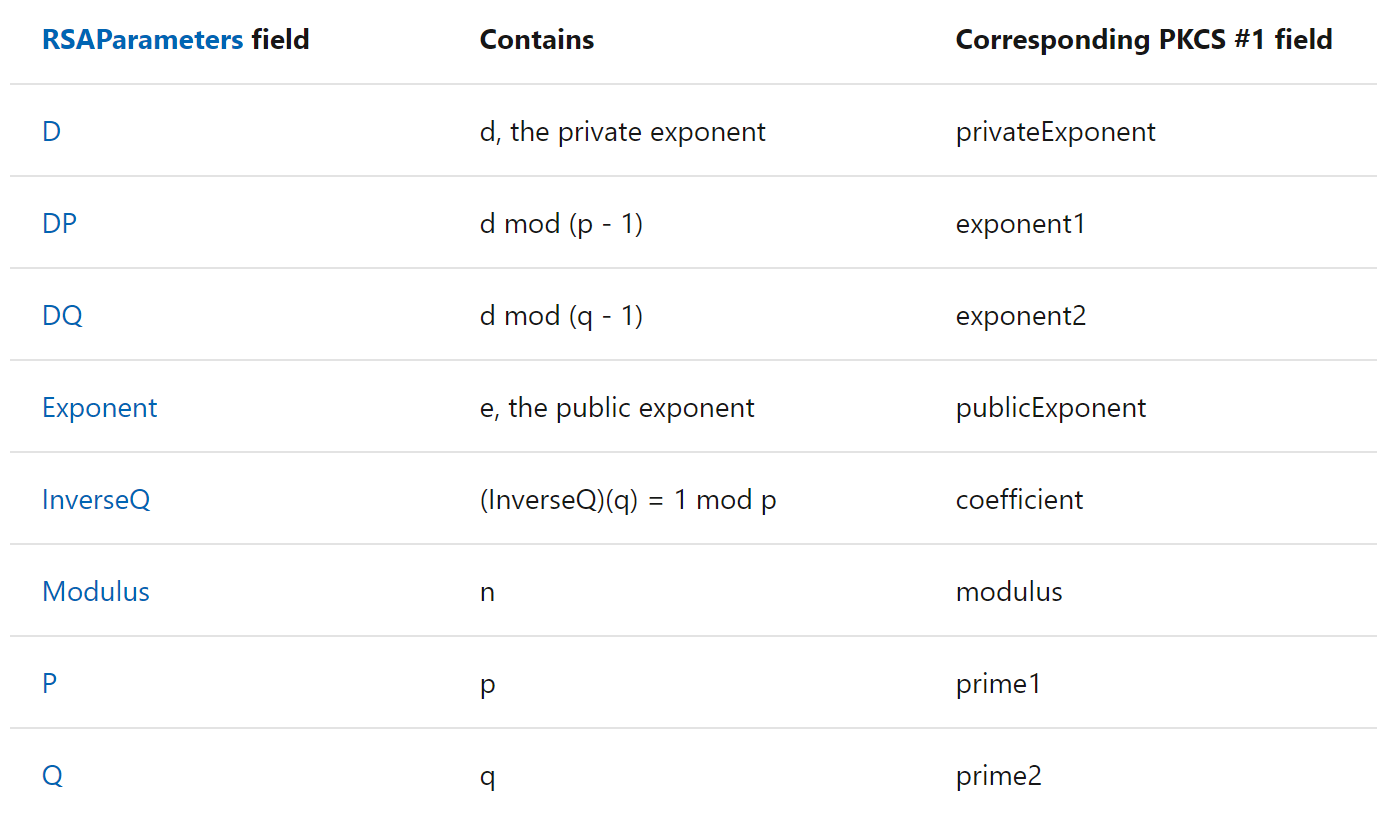This screenshot has width=1377, height=840.
Task: Follow the P field link
Action: pos(50,684)
